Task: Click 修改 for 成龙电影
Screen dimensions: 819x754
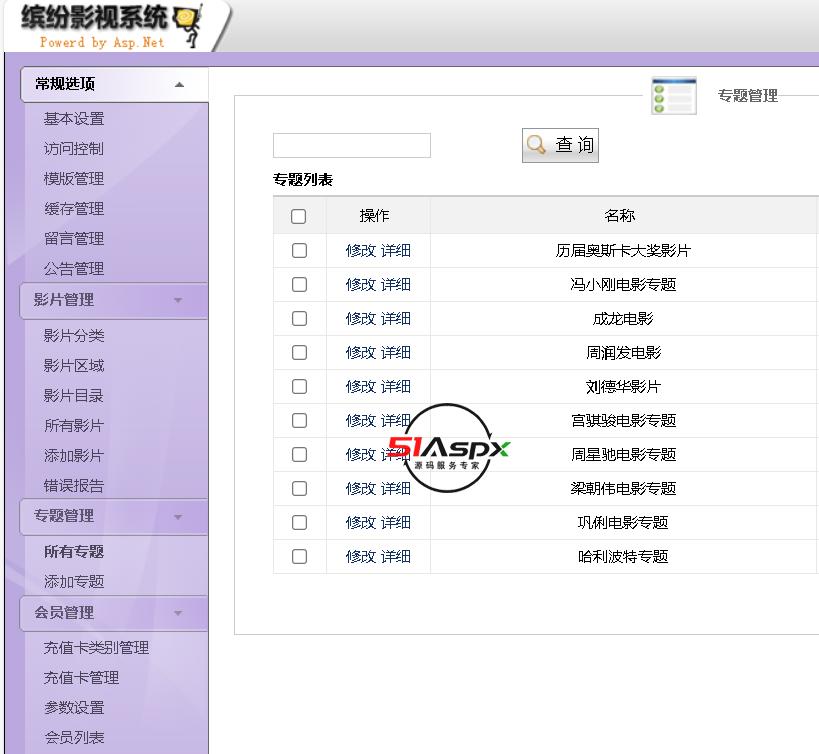Action: pos(361,319)
